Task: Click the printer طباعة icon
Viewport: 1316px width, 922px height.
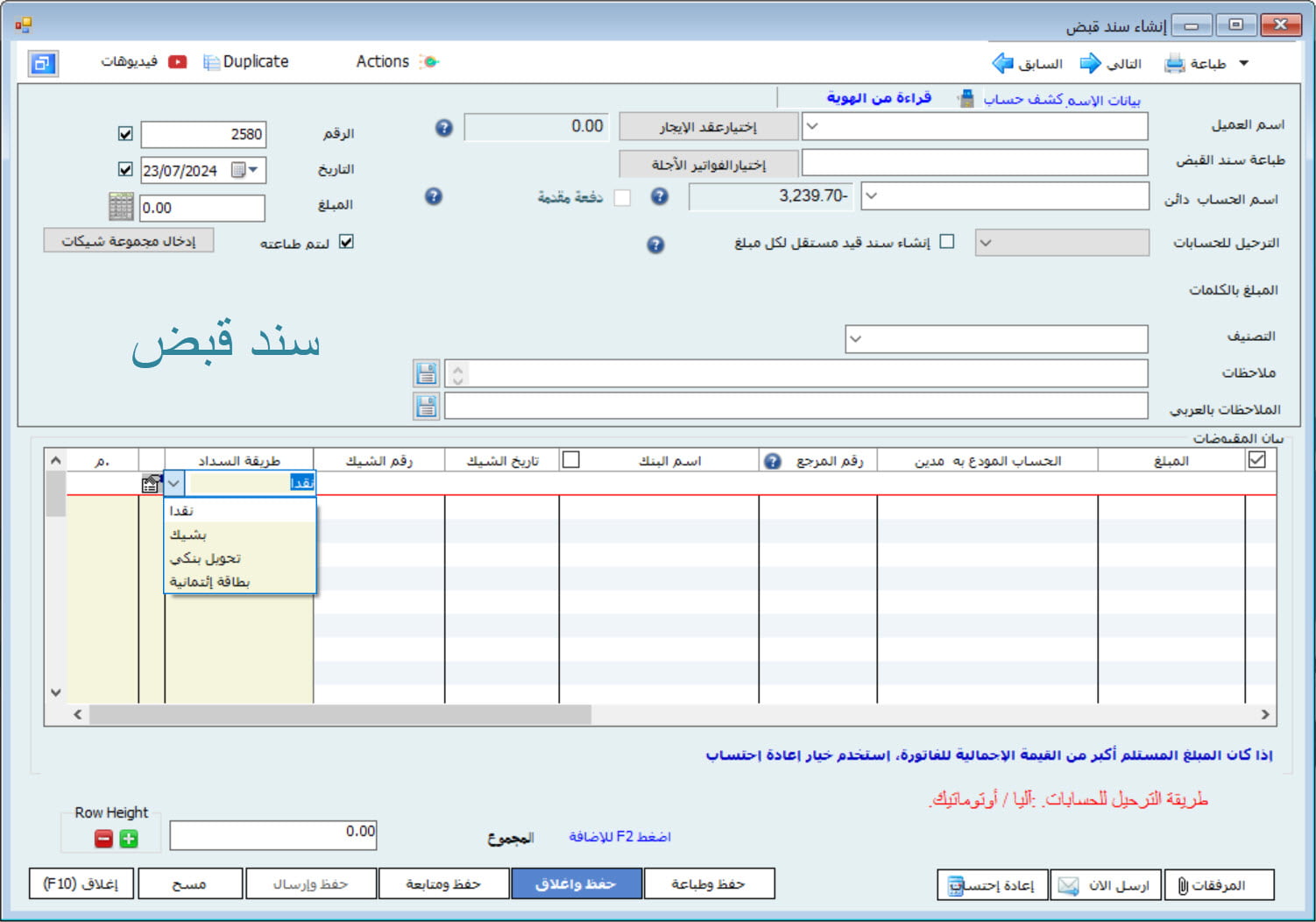Action: click(x=1174, y=64)
